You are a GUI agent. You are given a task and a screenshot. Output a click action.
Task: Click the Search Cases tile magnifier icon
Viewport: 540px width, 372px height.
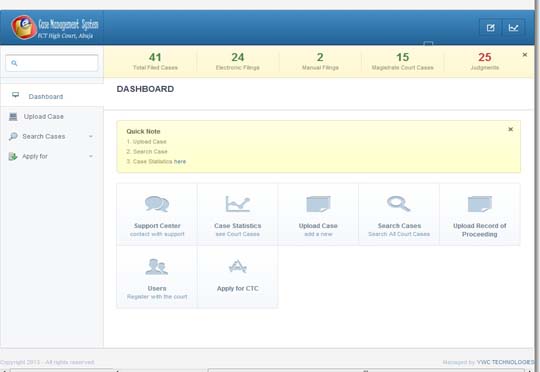399,204
